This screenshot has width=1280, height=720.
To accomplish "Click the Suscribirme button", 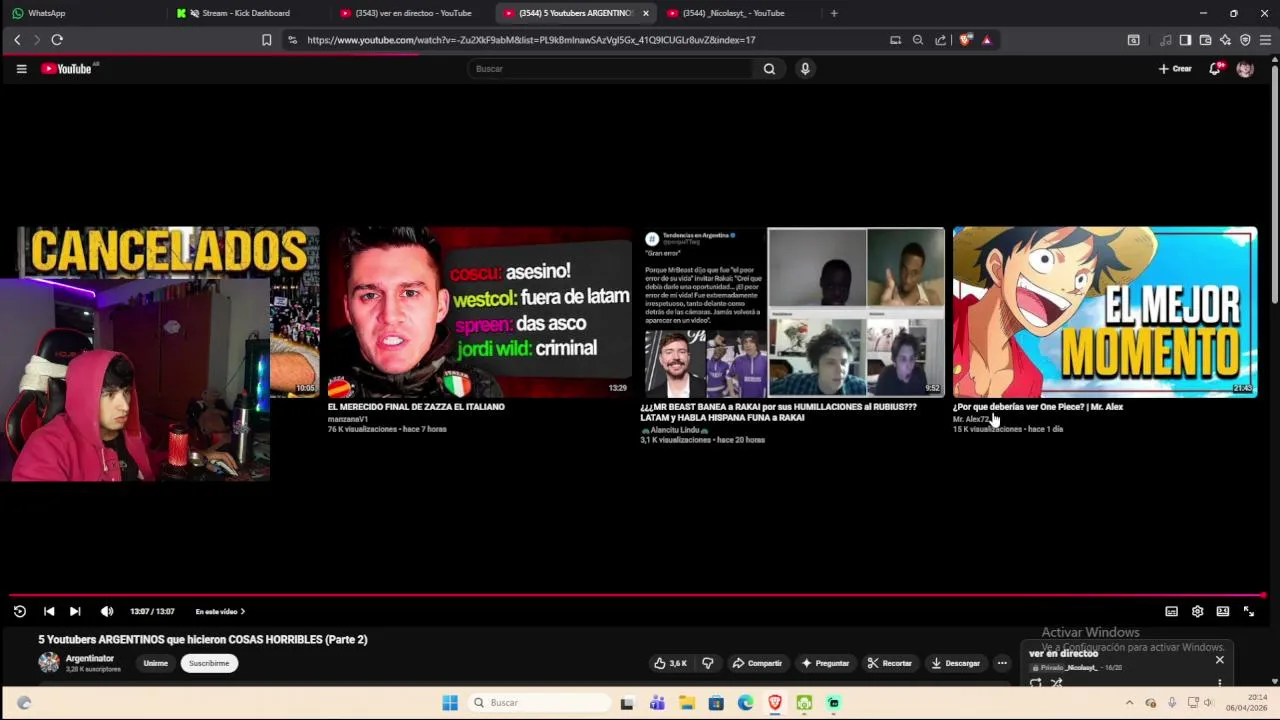I will pyautogui.click(x=209, y=663).
